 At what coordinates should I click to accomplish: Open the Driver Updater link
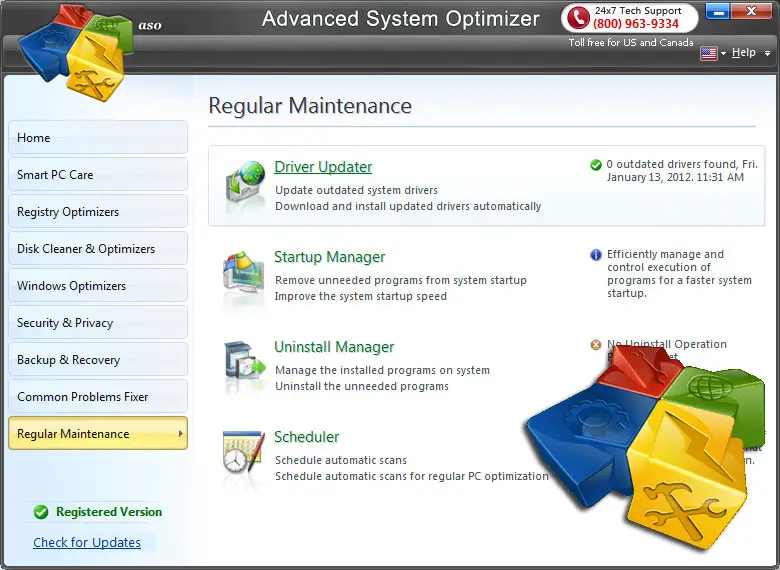(x=323, y=167)
